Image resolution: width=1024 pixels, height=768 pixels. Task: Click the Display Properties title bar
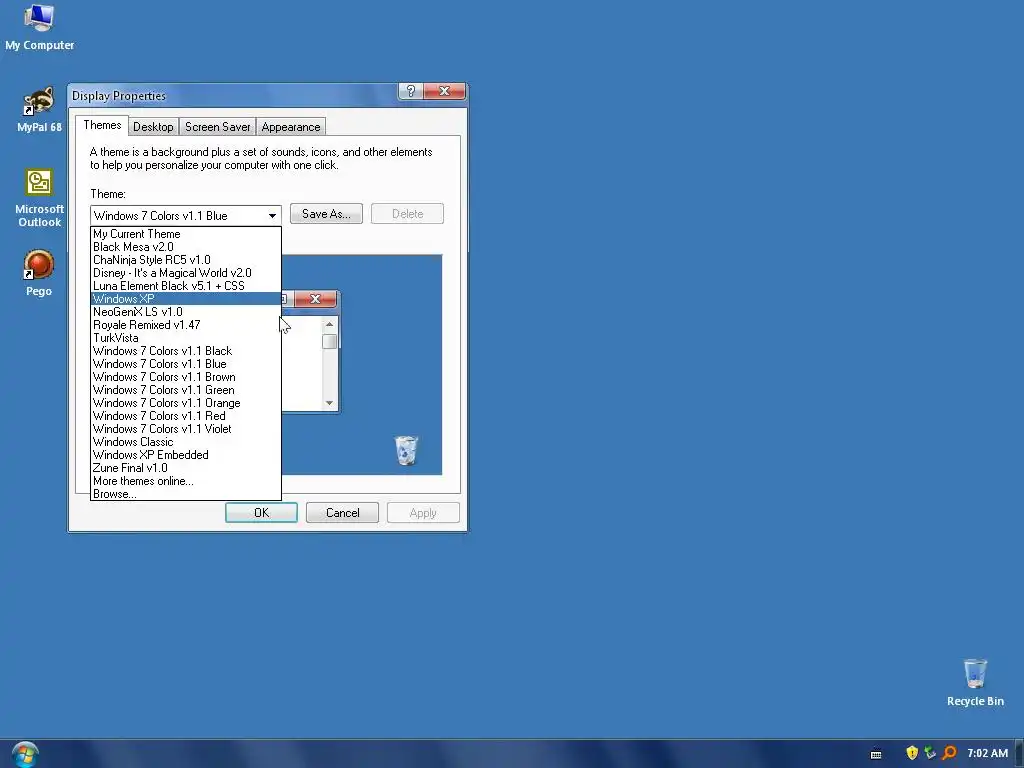click(x=232, y=95)
